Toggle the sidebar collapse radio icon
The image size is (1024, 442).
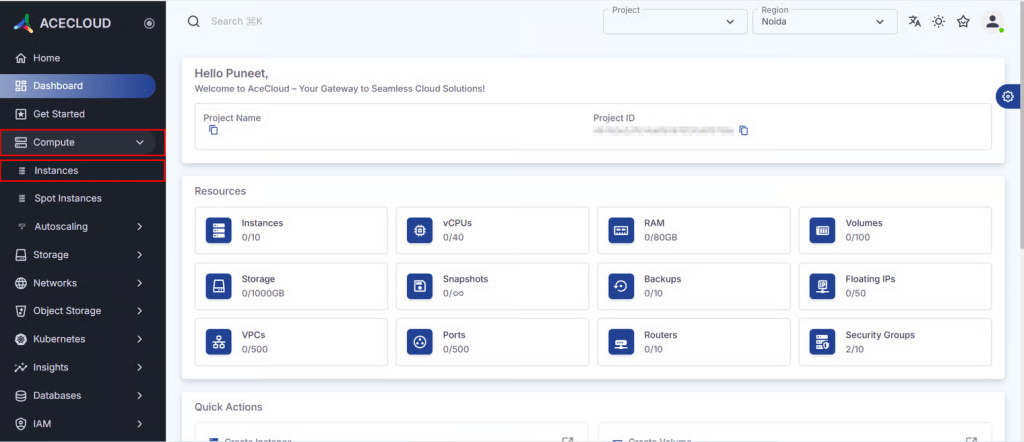point(149,23)
